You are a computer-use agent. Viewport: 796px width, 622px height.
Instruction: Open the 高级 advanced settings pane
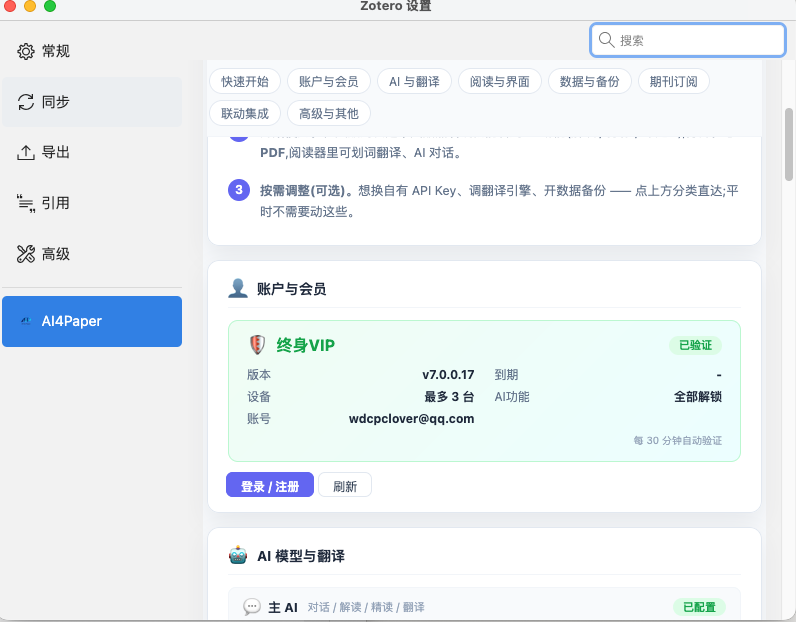pos(92,254)
